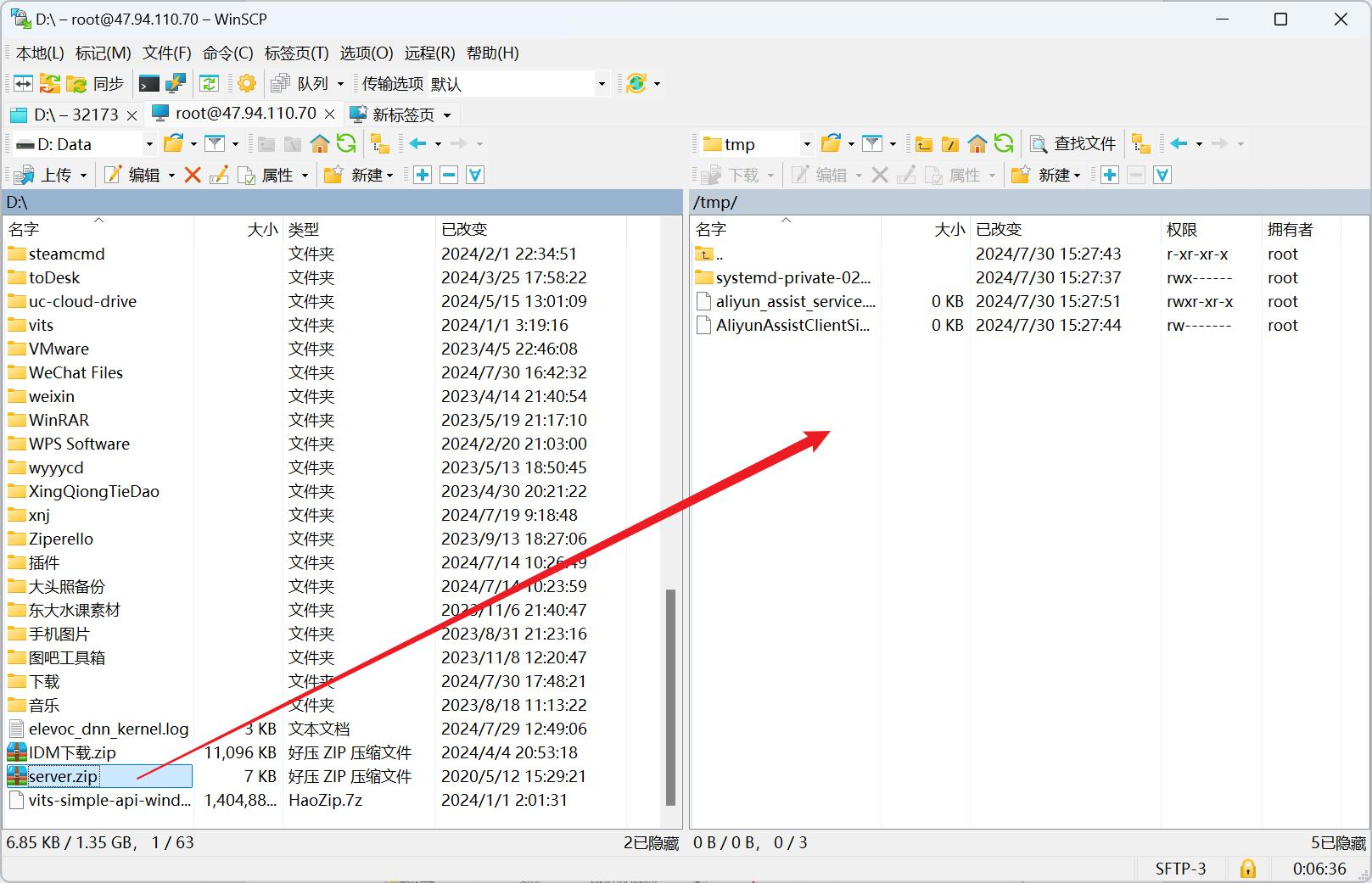Open preferences gear icon

click(247, 83)
